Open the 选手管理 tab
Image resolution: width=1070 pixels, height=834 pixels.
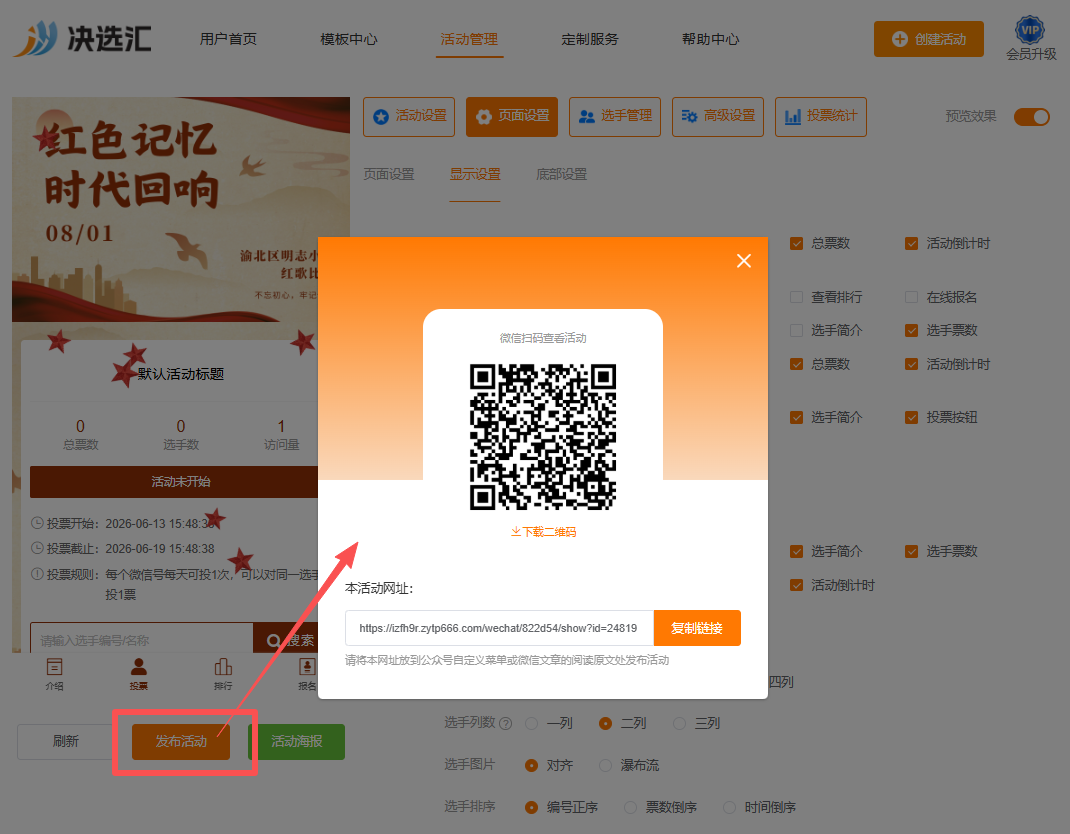615,117
